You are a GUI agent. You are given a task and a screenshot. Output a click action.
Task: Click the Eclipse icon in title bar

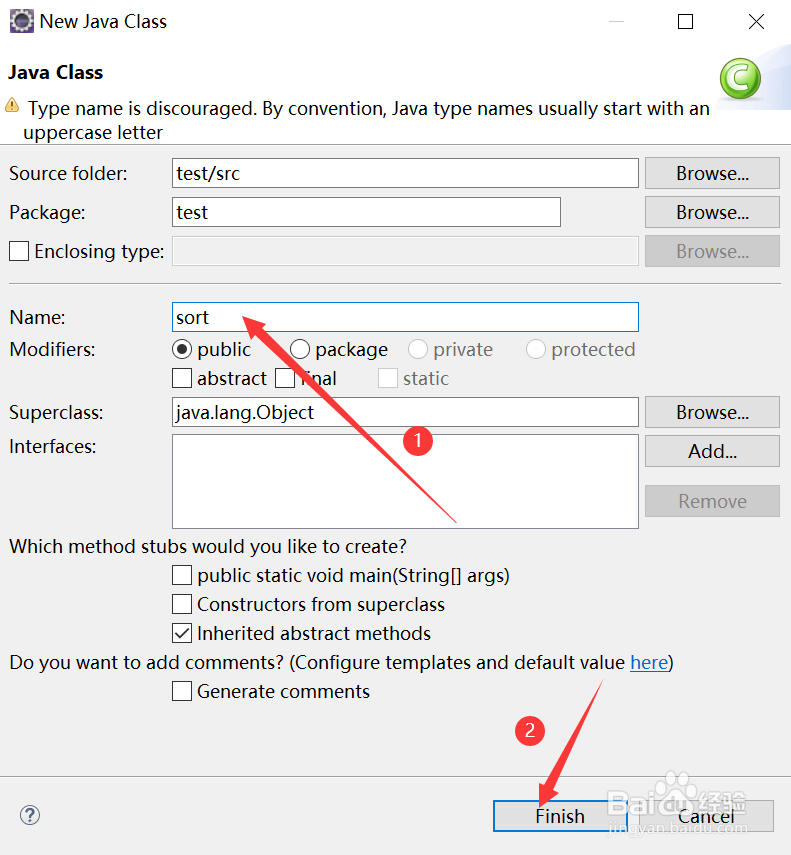tap(21, 21)
